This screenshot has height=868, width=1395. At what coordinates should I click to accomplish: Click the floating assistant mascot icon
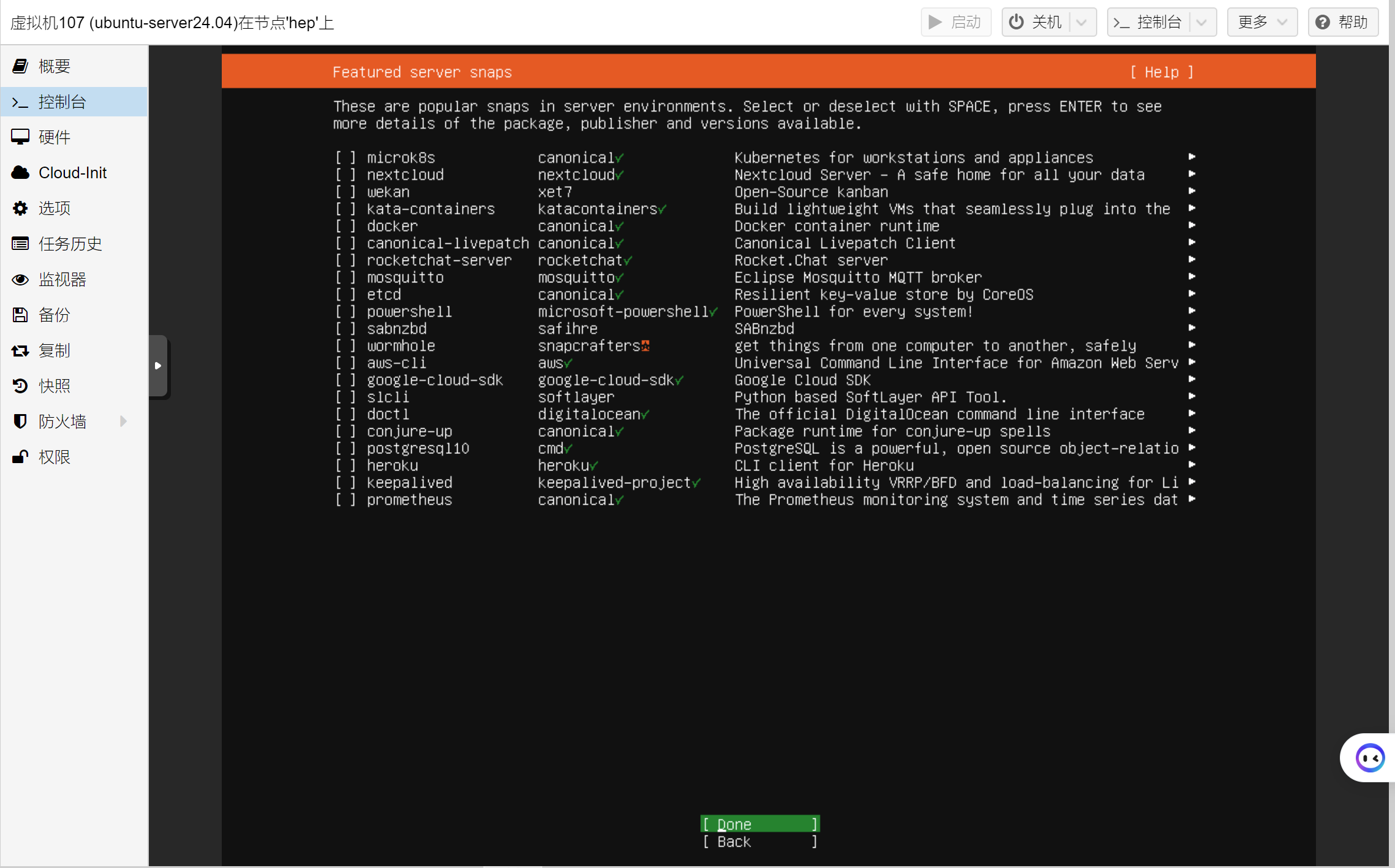pyautogui.click(x=1370, y=758)
